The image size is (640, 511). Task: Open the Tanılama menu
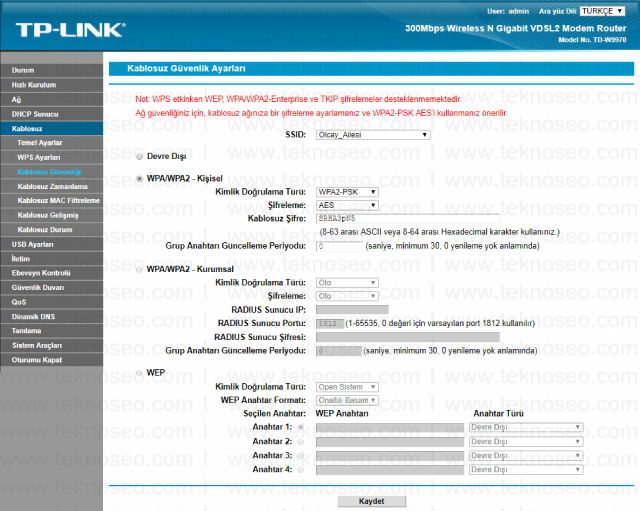click(x=51, y=331)
